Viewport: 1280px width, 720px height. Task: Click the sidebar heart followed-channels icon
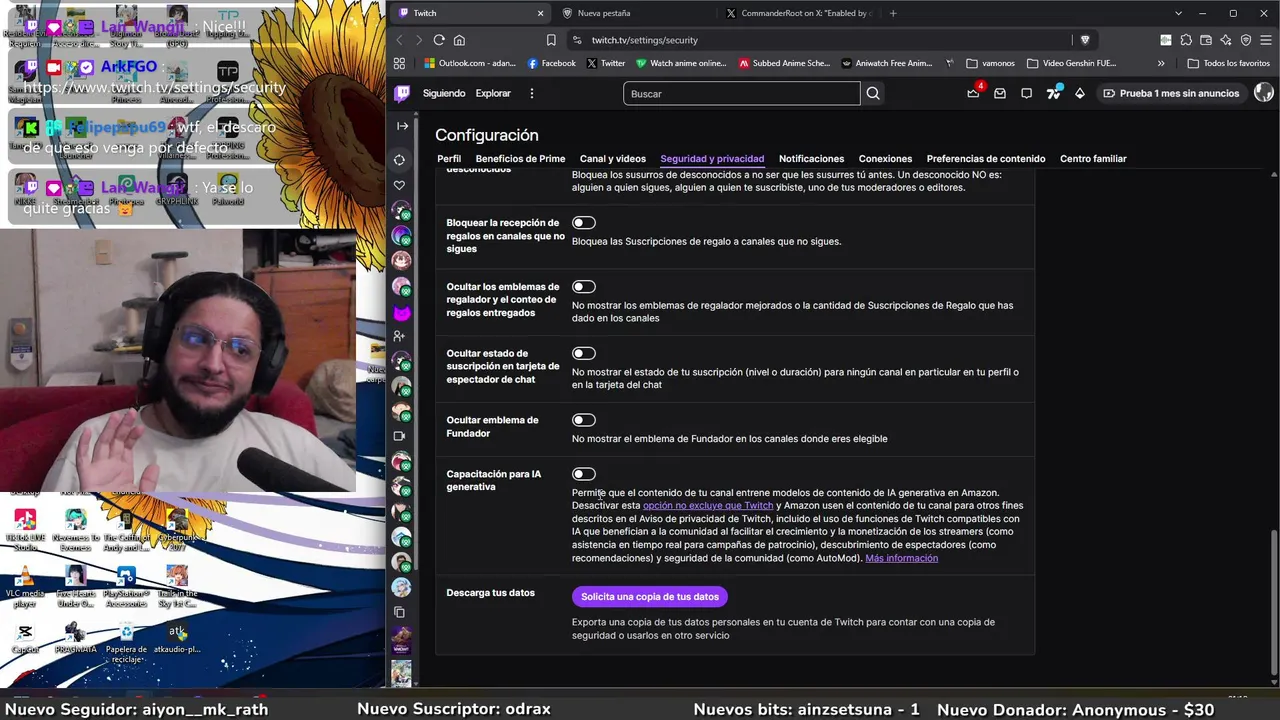coord(400,185)
